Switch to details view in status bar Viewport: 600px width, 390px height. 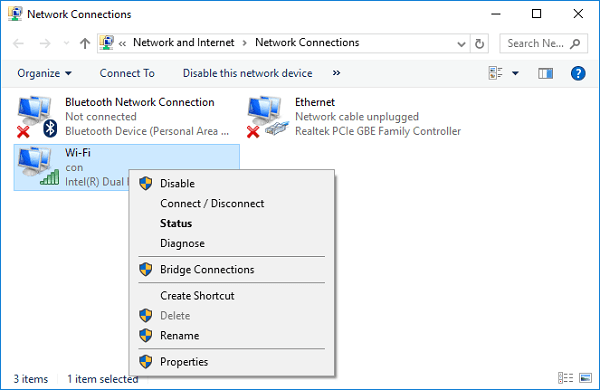(566, 378)
